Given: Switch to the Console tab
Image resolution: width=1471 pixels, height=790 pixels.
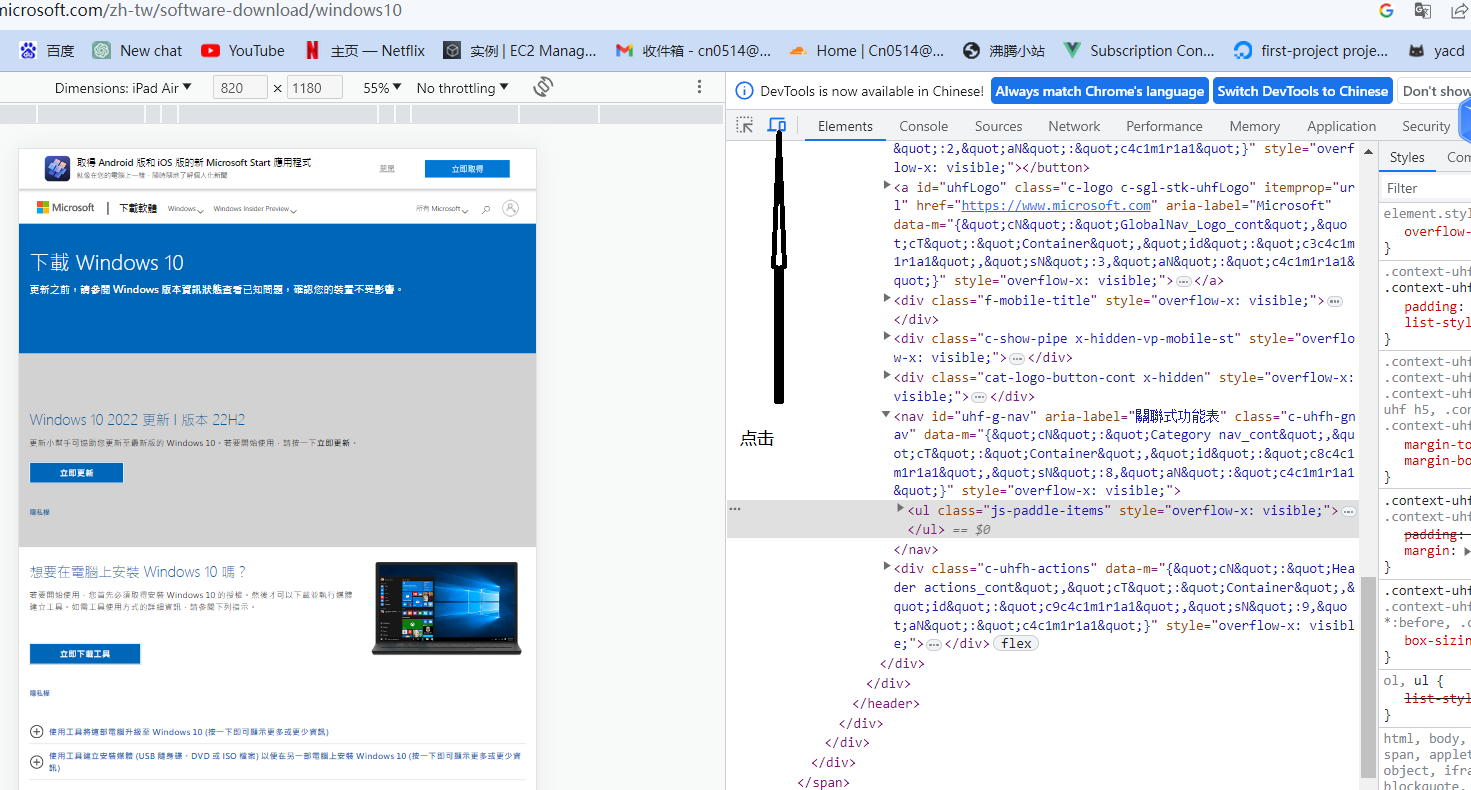Looking at the screenshot, I should 923,126.
